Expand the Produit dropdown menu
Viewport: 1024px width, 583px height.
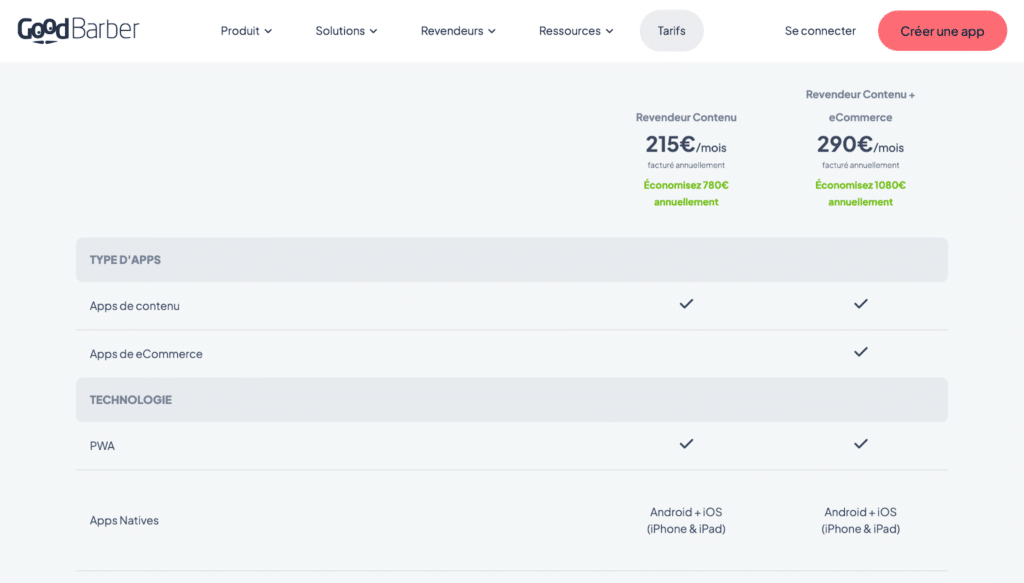[246, 31]
